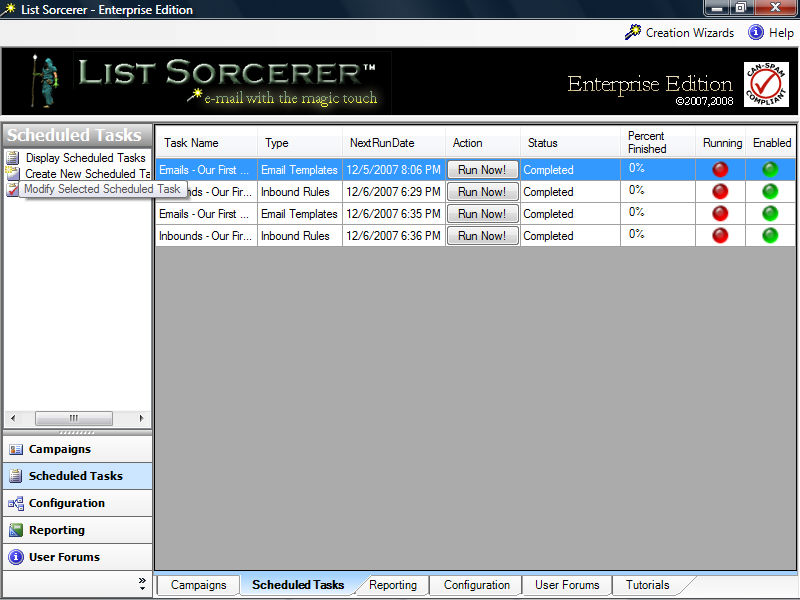
Task: Open Help via the info icon
Action: point(756,32)
